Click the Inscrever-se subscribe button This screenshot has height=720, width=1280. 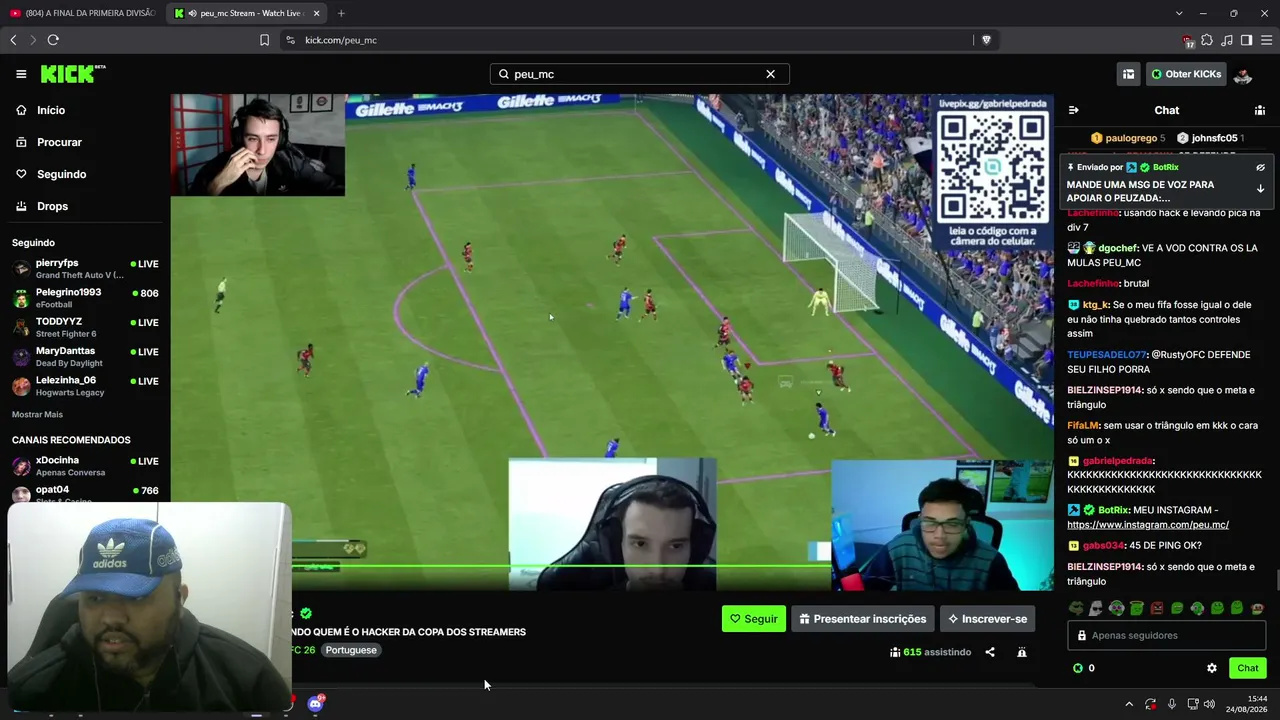[x=988, y=619]
